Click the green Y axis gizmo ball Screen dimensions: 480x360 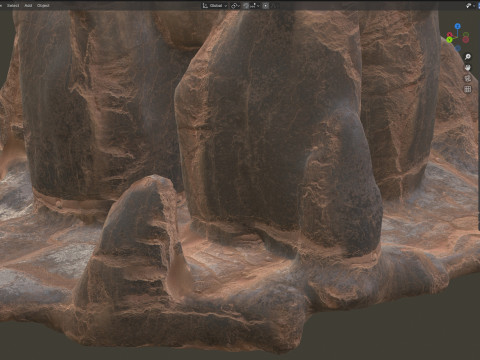click(x=450, y=40)
